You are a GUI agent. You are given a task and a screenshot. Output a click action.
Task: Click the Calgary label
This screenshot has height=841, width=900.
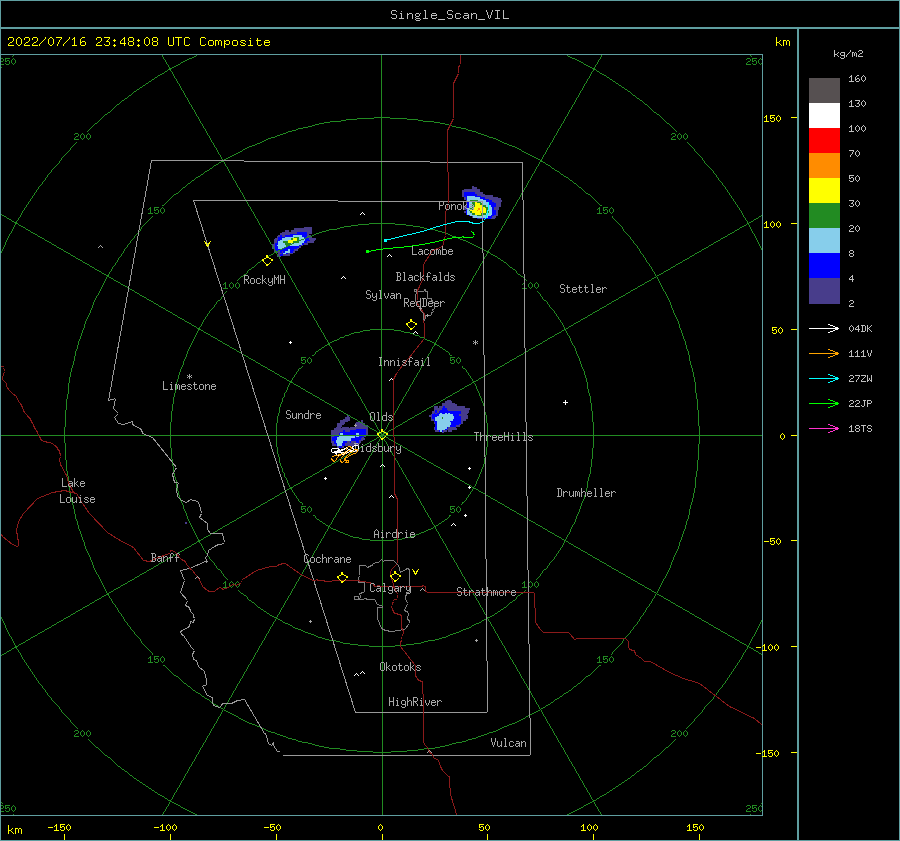pyautogui.click(x=390, y=588)
